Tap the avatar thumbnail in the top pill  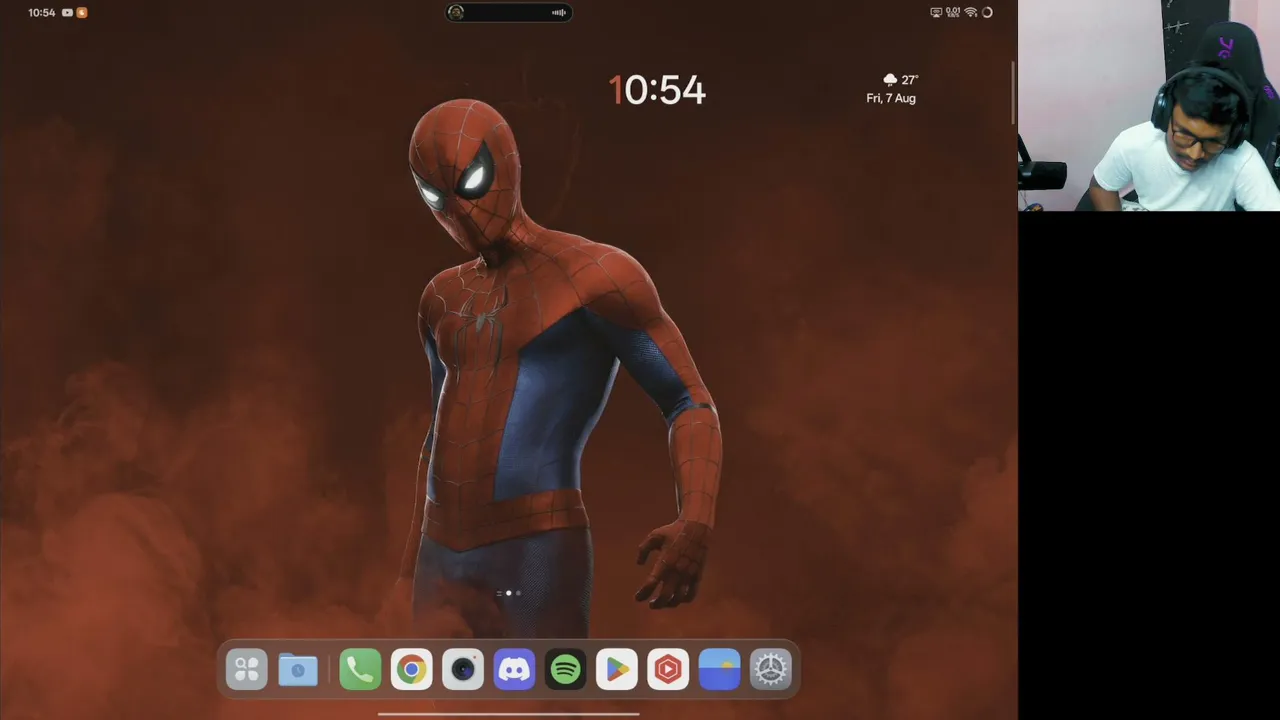click(456, 12)
